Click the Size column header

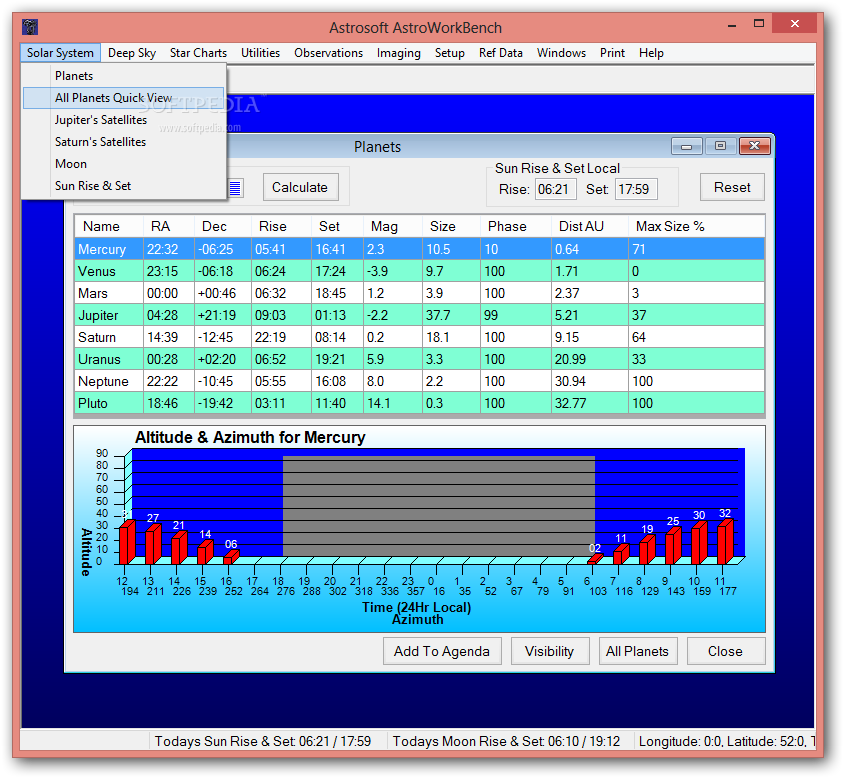pos(452,227)
